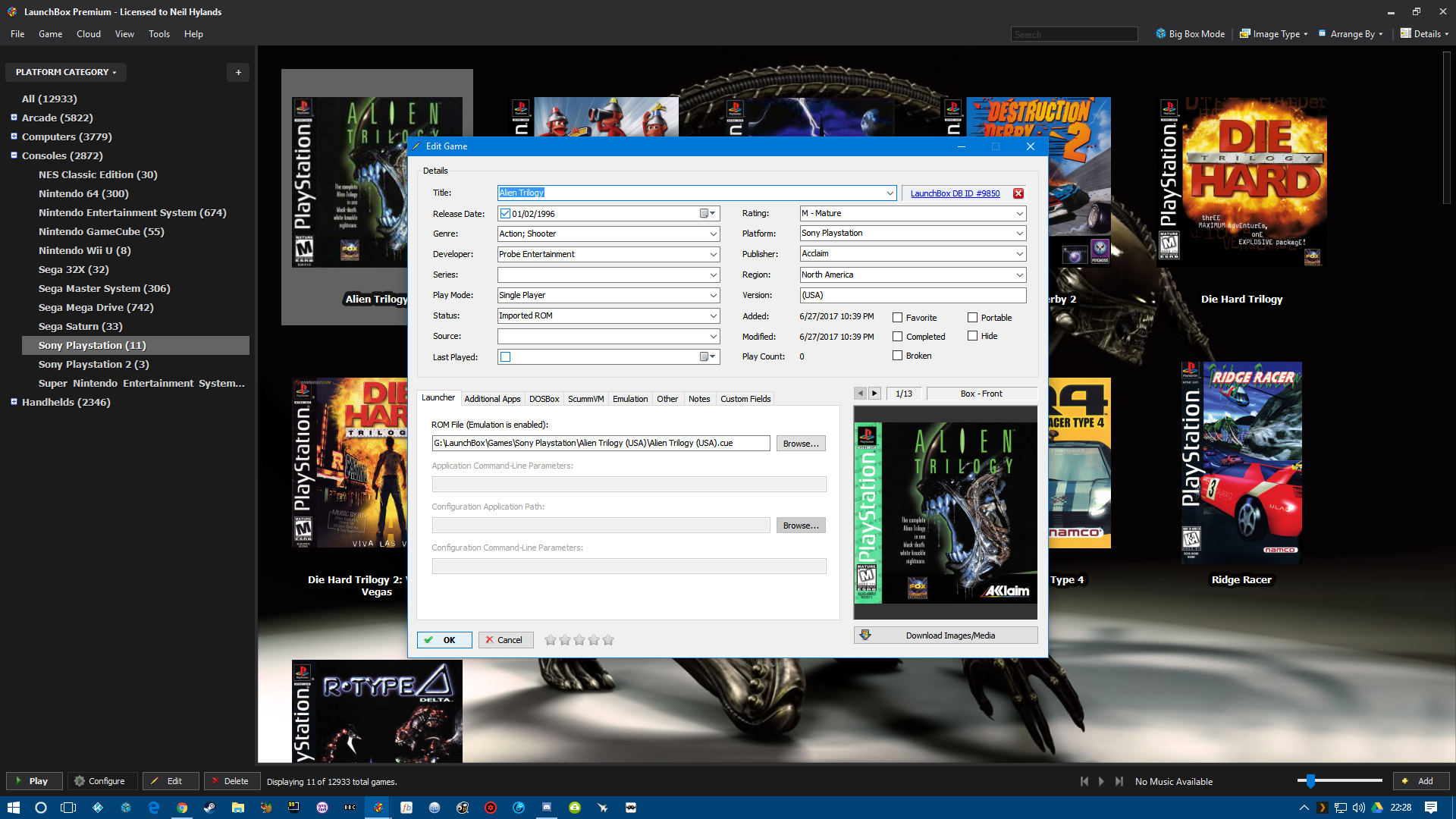Show next image in media viewer
This screenshot has width=1456, height=819.
pyautogui.click(x=874, y=394)
